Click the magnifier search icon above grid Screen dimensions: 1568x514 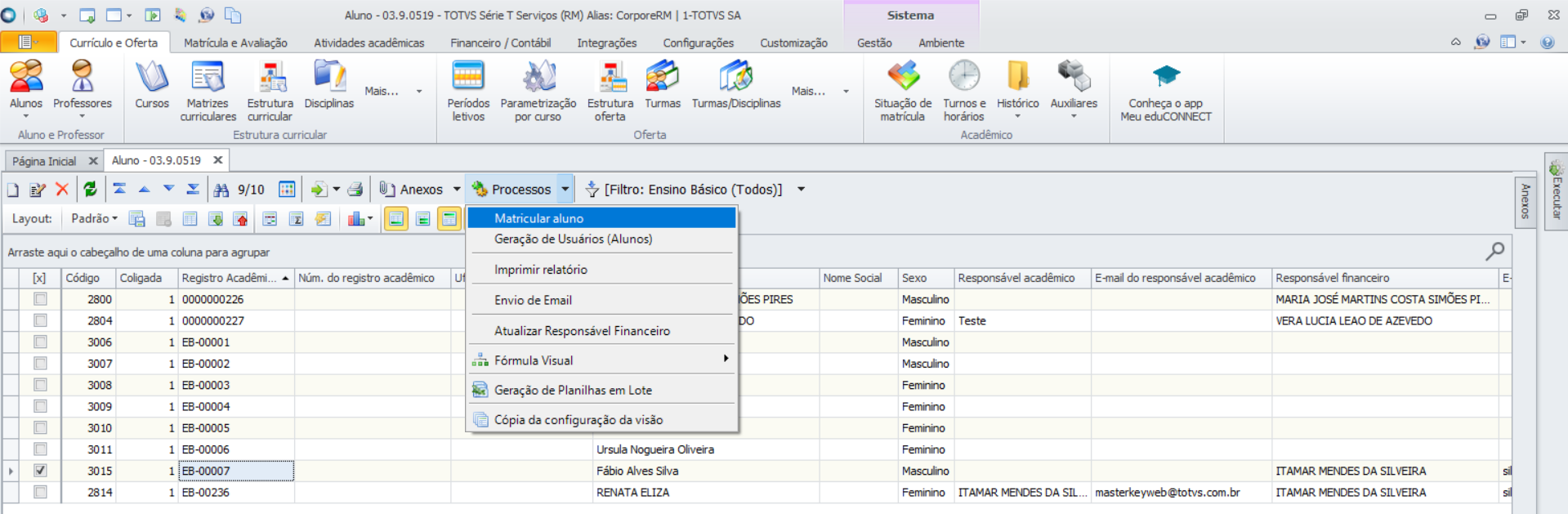[x=1495, y=251]
